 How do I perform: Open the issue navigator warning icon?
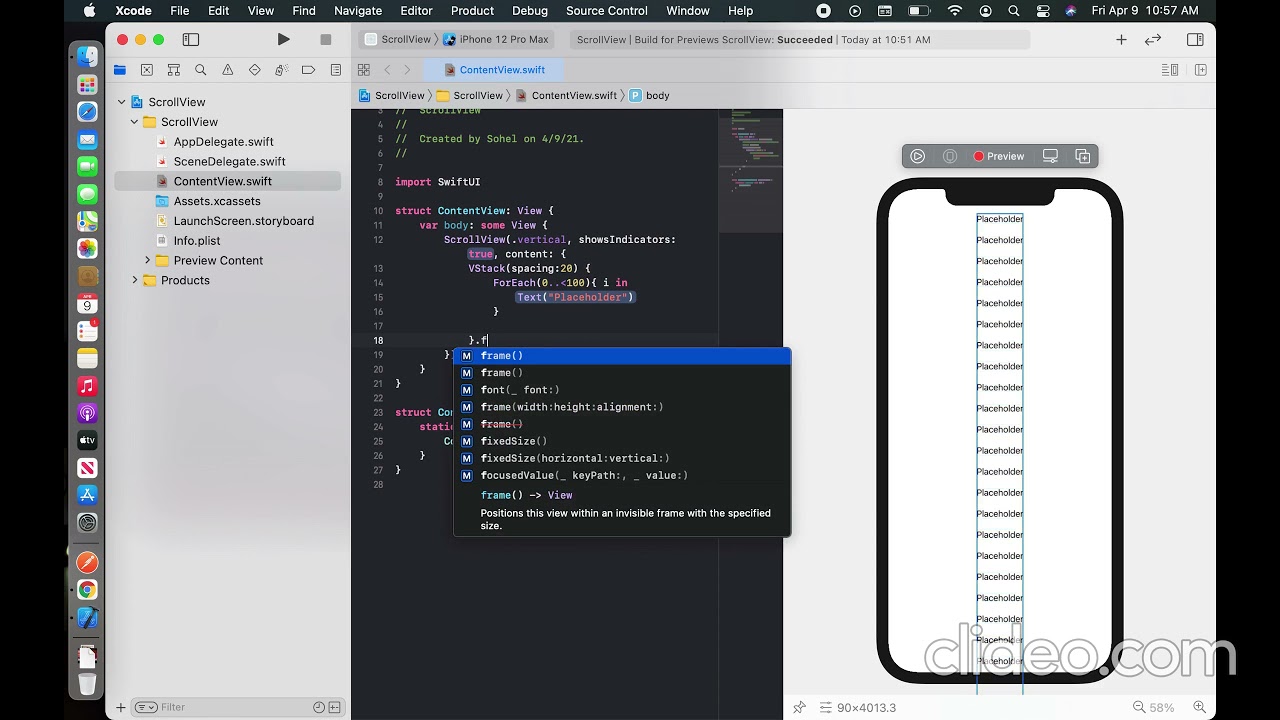[x=228, y=70]
